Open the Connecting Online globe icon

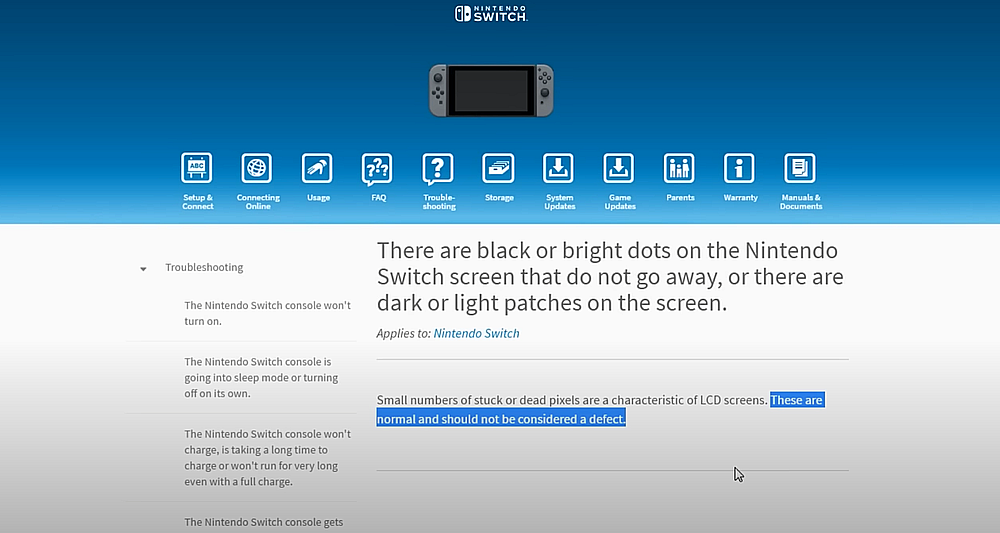pyautogui.click(x=256, y=168)
